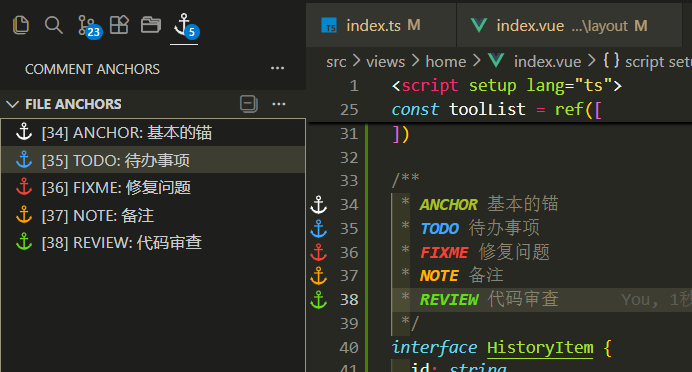Click index.vue breadcrumb segment
Screen dimensions: 692x372
tap(547, 62)
